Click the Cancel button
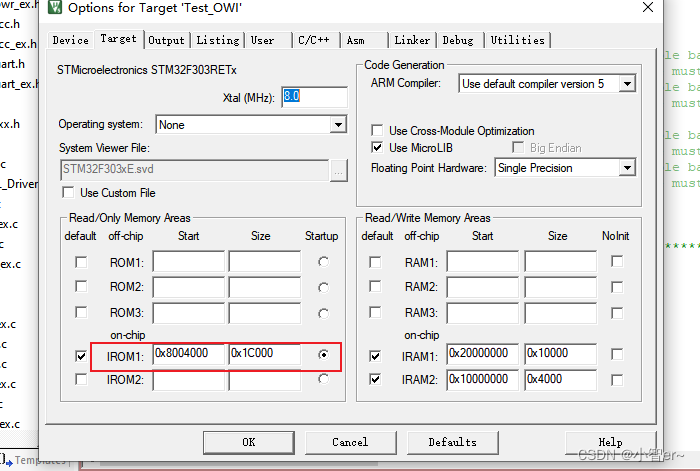This screenshot has width=700, height=471. click(x=350, y=442)
